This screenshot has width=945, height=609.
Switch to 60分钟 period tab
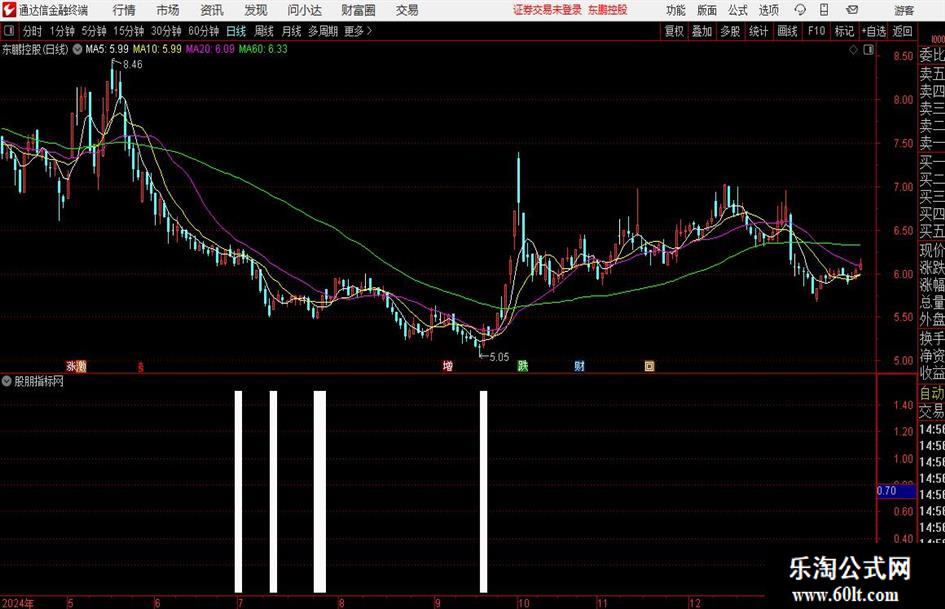point(204,31)
